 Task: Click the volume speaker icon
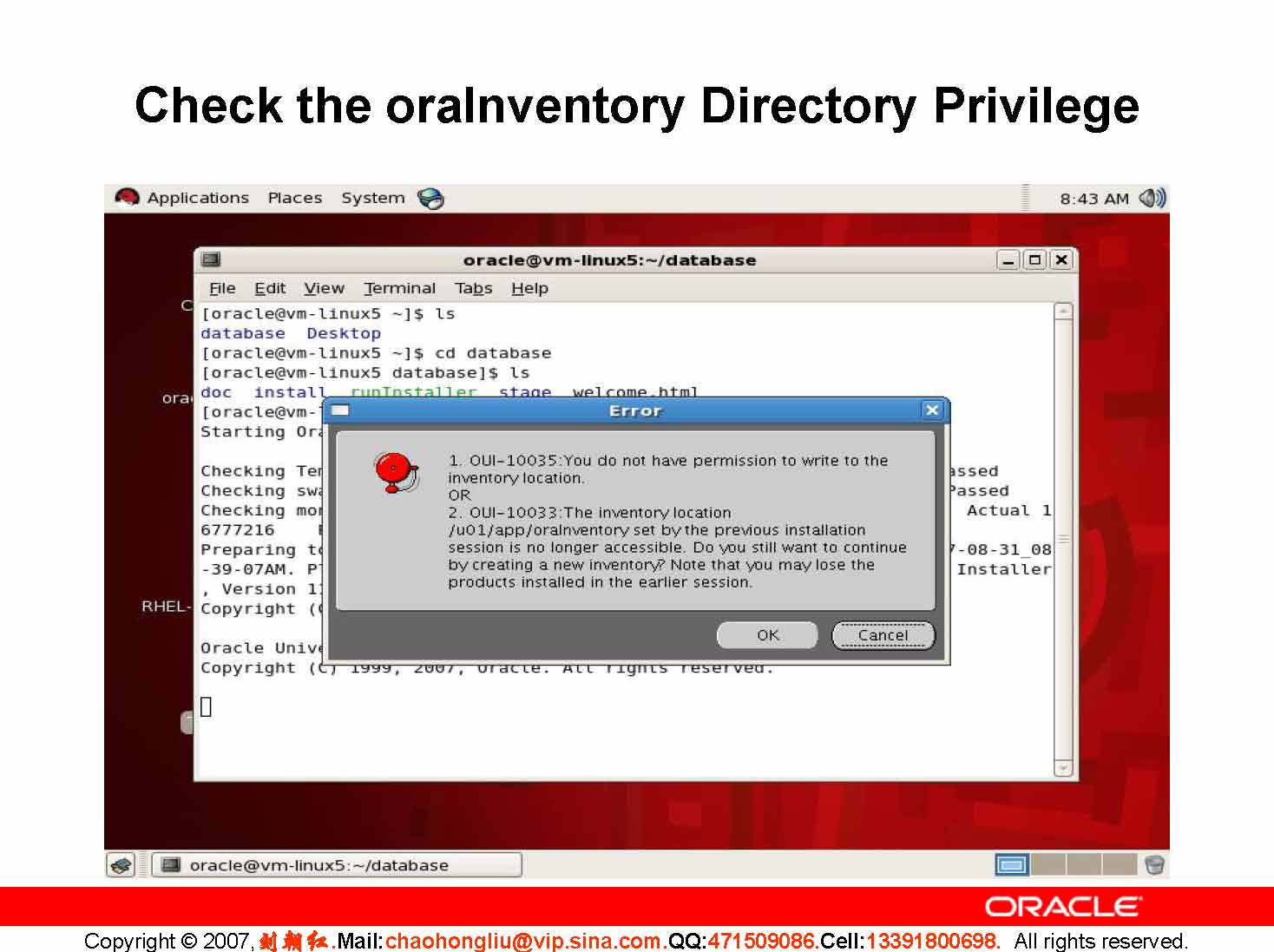[1152, 198]
